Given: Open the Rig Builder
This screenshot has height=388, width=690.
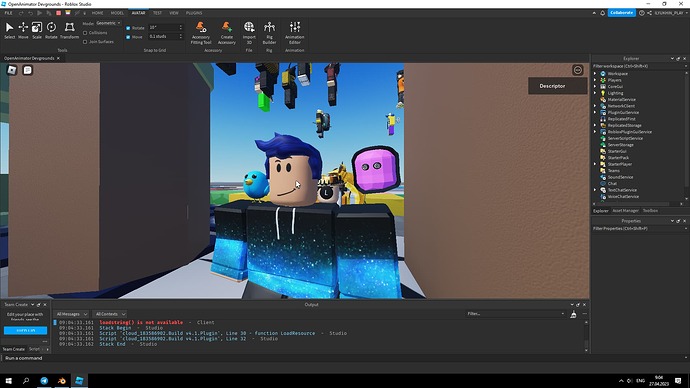Looking at the screenshot, I should pos(269,33).
